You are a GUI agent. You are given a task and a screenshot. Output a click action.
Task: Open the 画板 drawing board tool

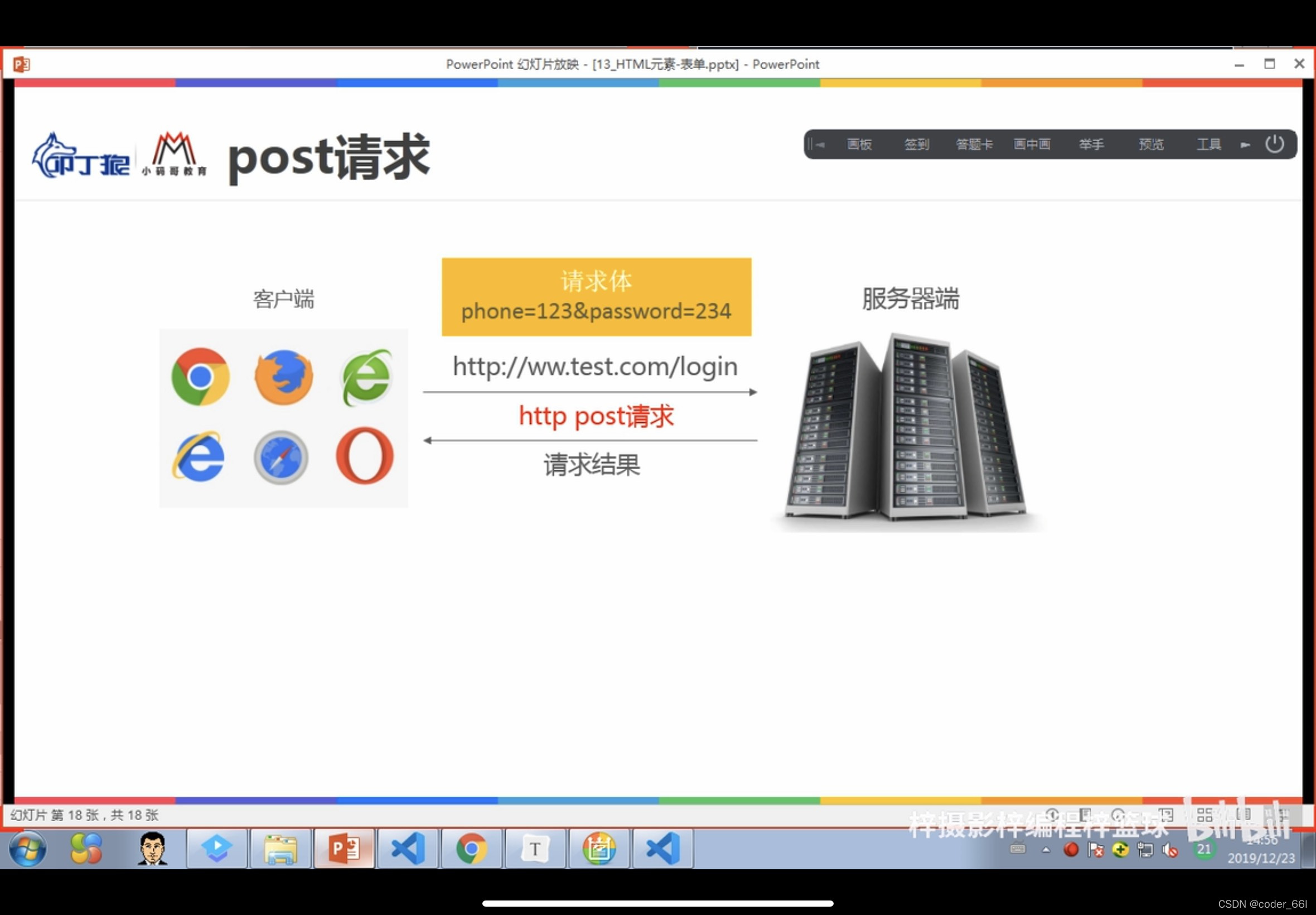(859, 145)
